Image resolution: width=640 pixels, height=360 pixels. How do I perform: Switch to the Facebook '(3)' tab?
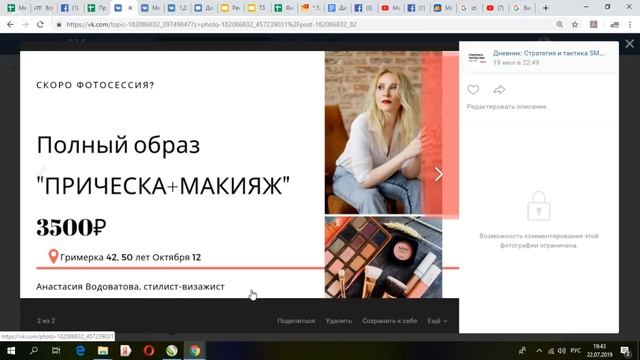(364, 8)
